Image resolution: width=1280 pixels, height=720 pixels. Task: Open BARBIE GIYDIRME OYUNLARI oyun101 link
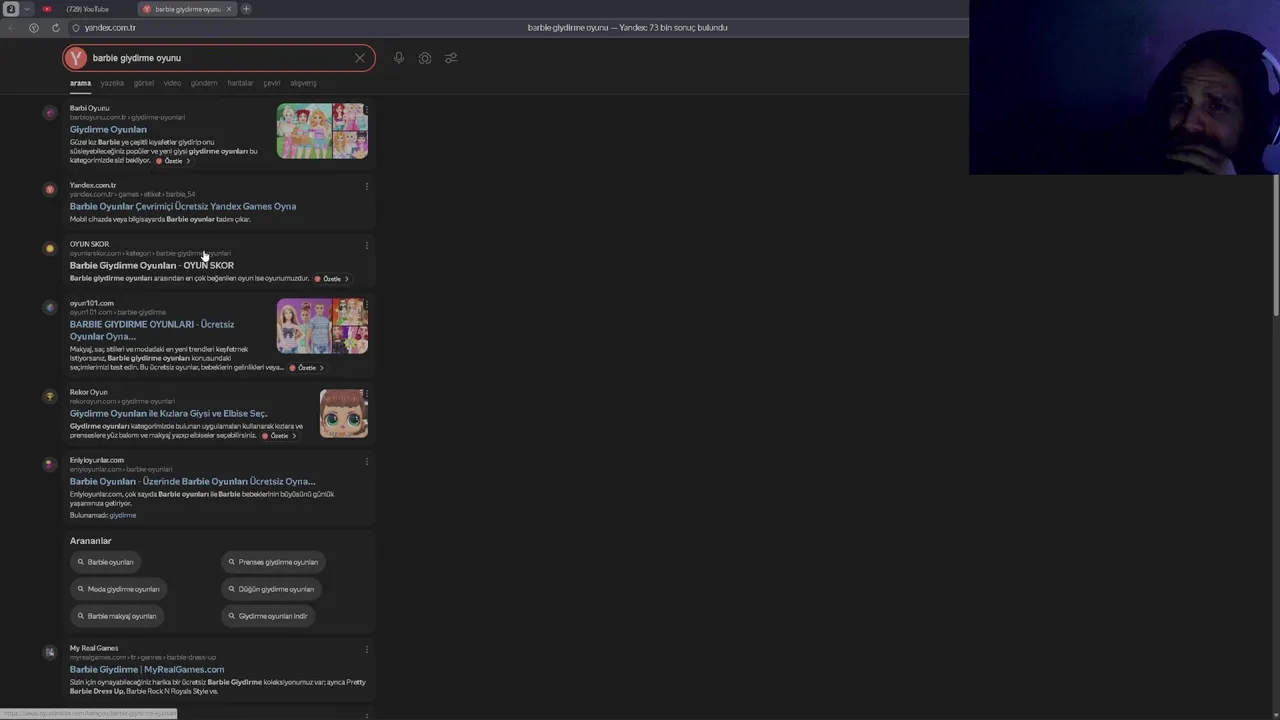pos(152,330)
